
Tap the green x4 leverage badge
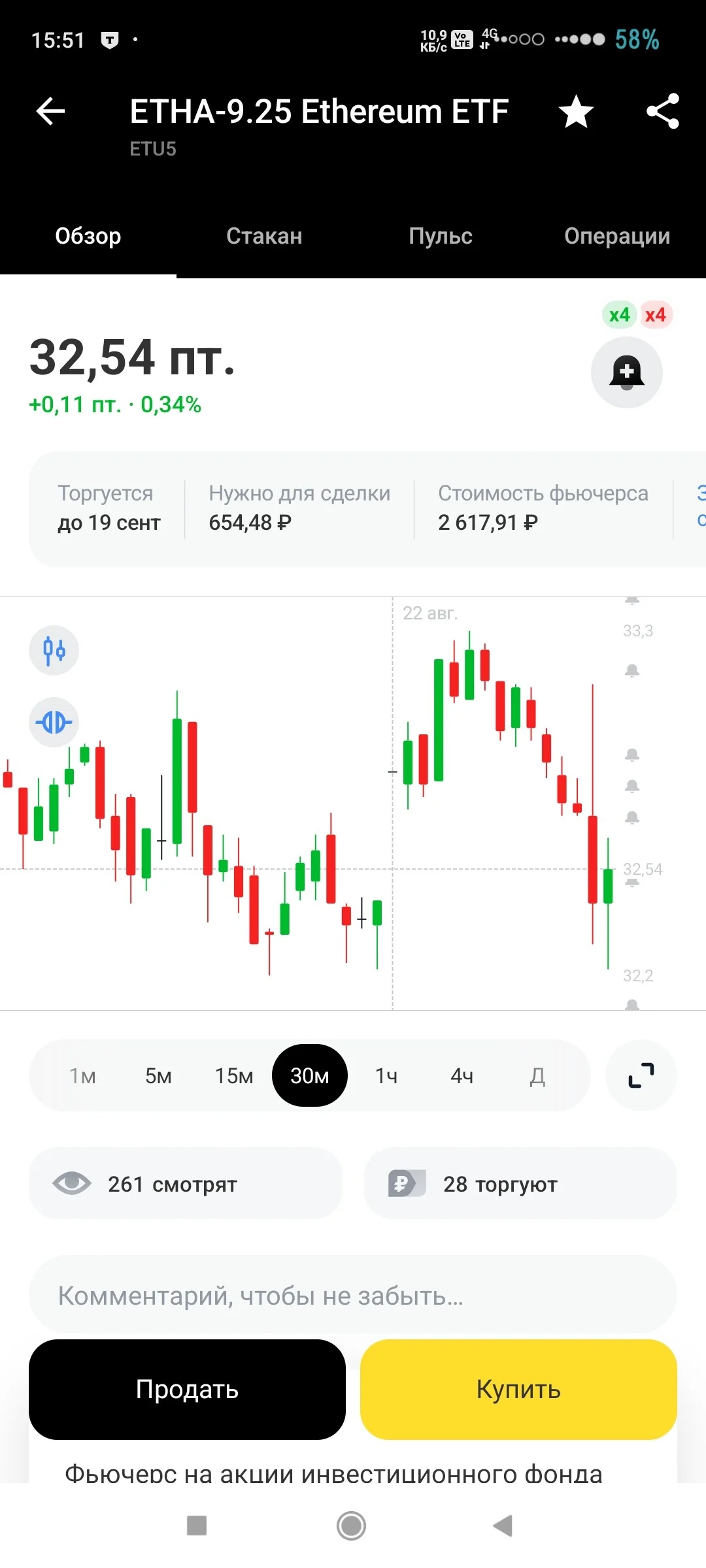point(619,315)
